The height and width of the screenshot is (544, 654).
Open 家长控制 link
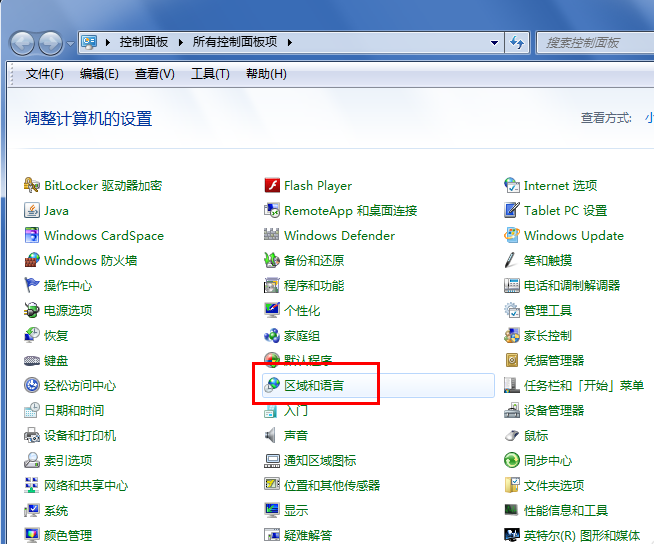pyautogui.click(x=548, y=336)
